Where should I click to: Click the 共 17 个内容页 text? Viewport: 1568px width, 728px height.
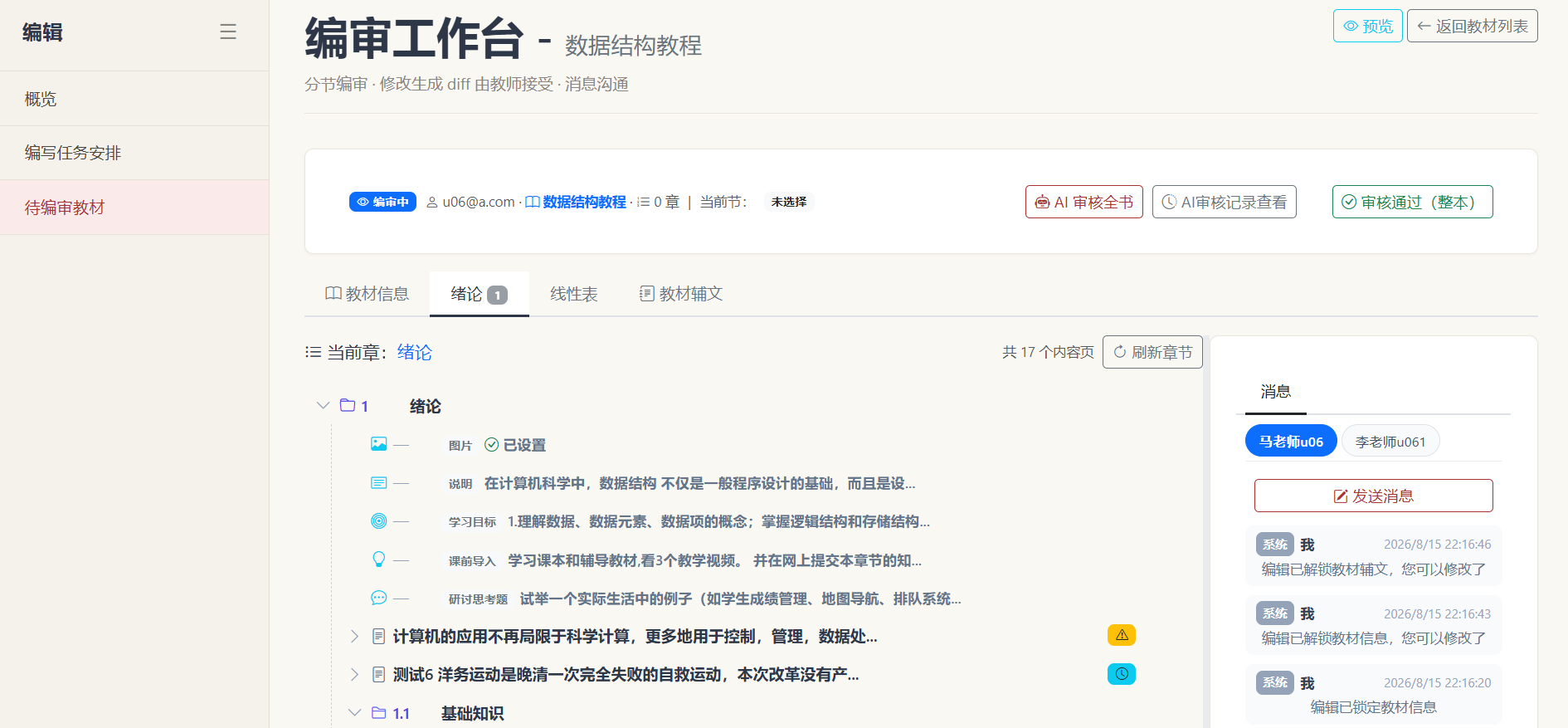[1048, 352]
